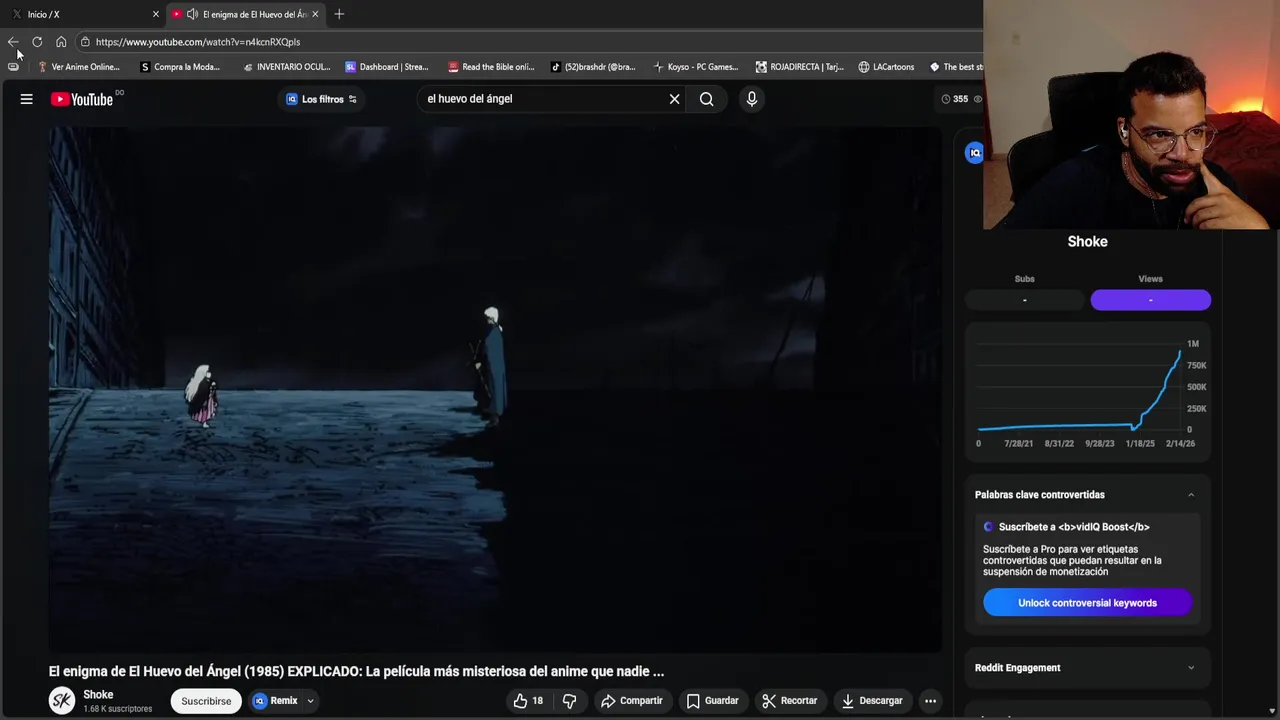Go back with the browser back arrow

click(x=13, y=42)
